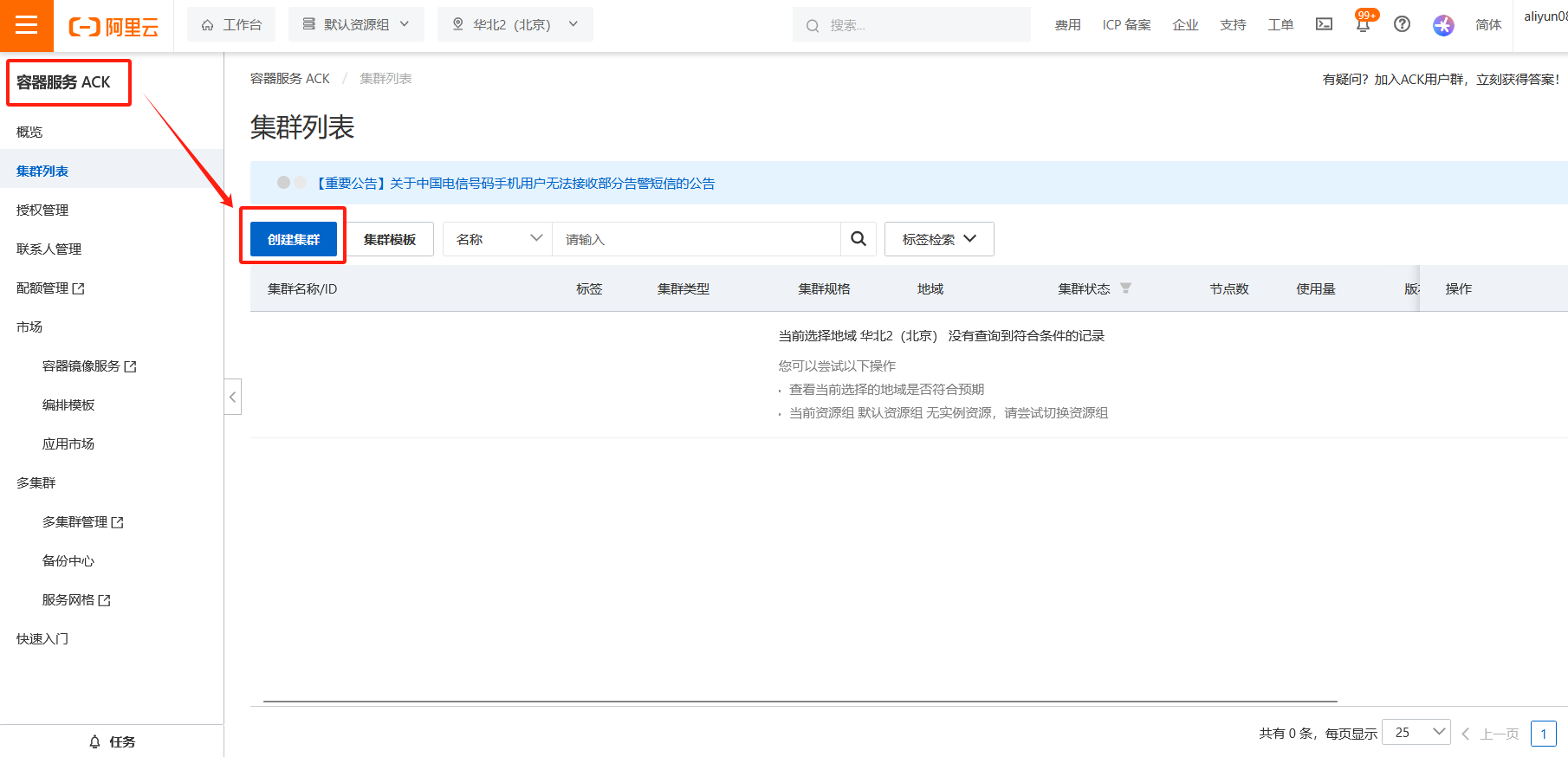The width and height of the screenshot is (1568, 757).
Task: Open the 支持 menu
Action: [x=1233, y=25]
